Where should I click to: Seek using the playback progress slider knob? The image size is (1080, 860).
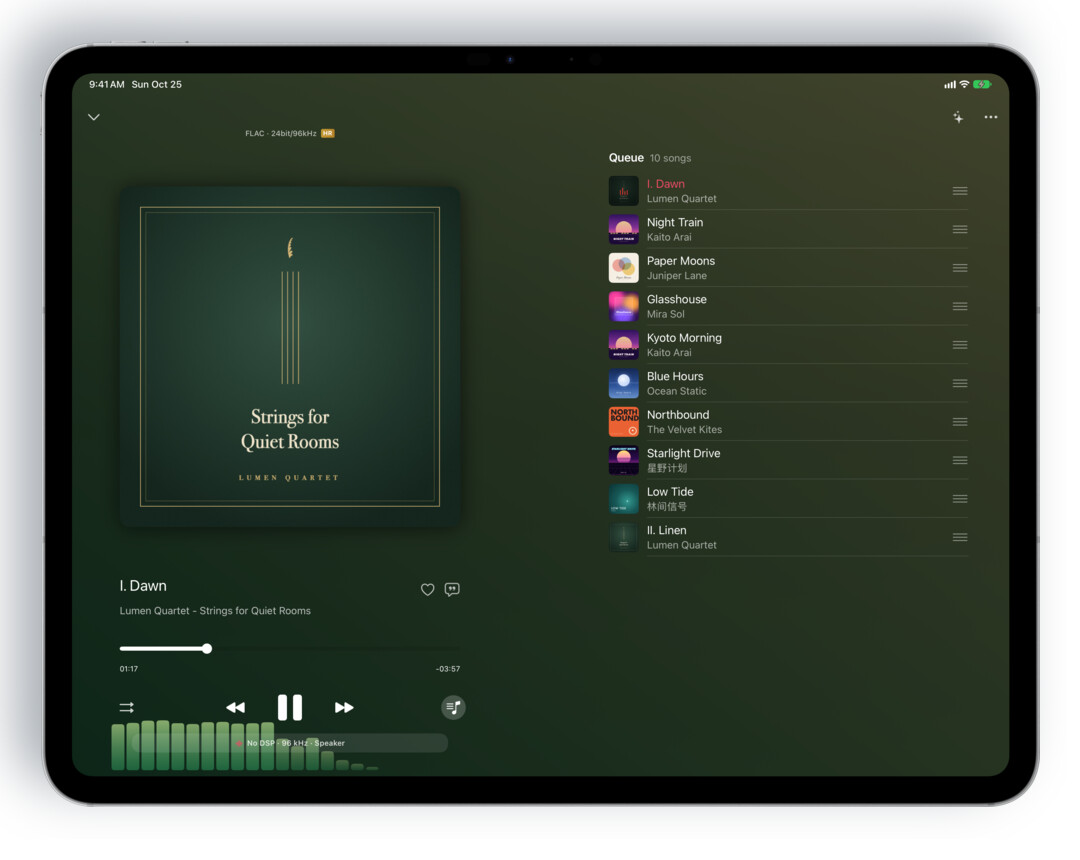[x=207, y=649]
